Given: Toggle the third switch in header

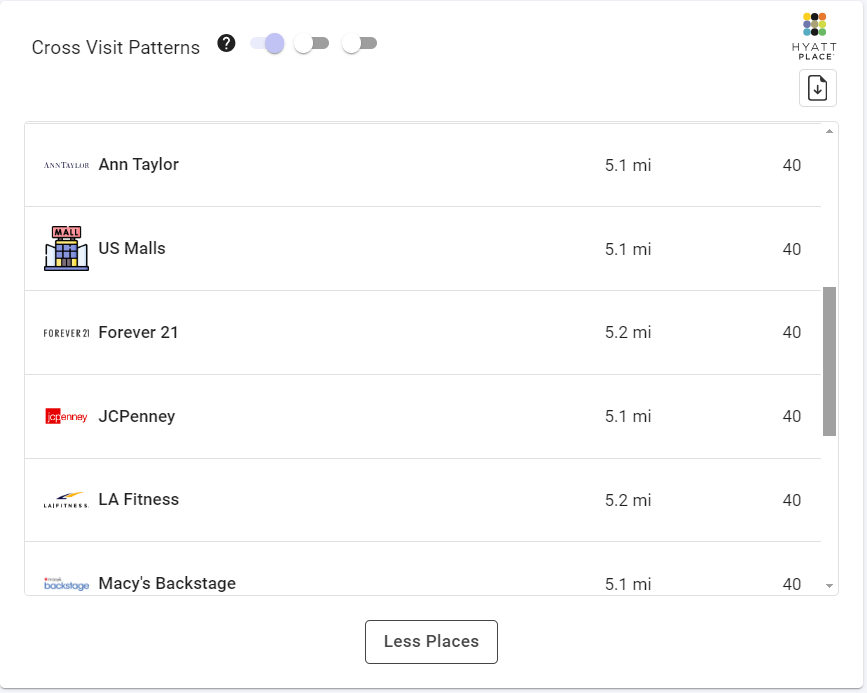Looking at the screenshot, I should pyautogui.click(x=359, y=43).
